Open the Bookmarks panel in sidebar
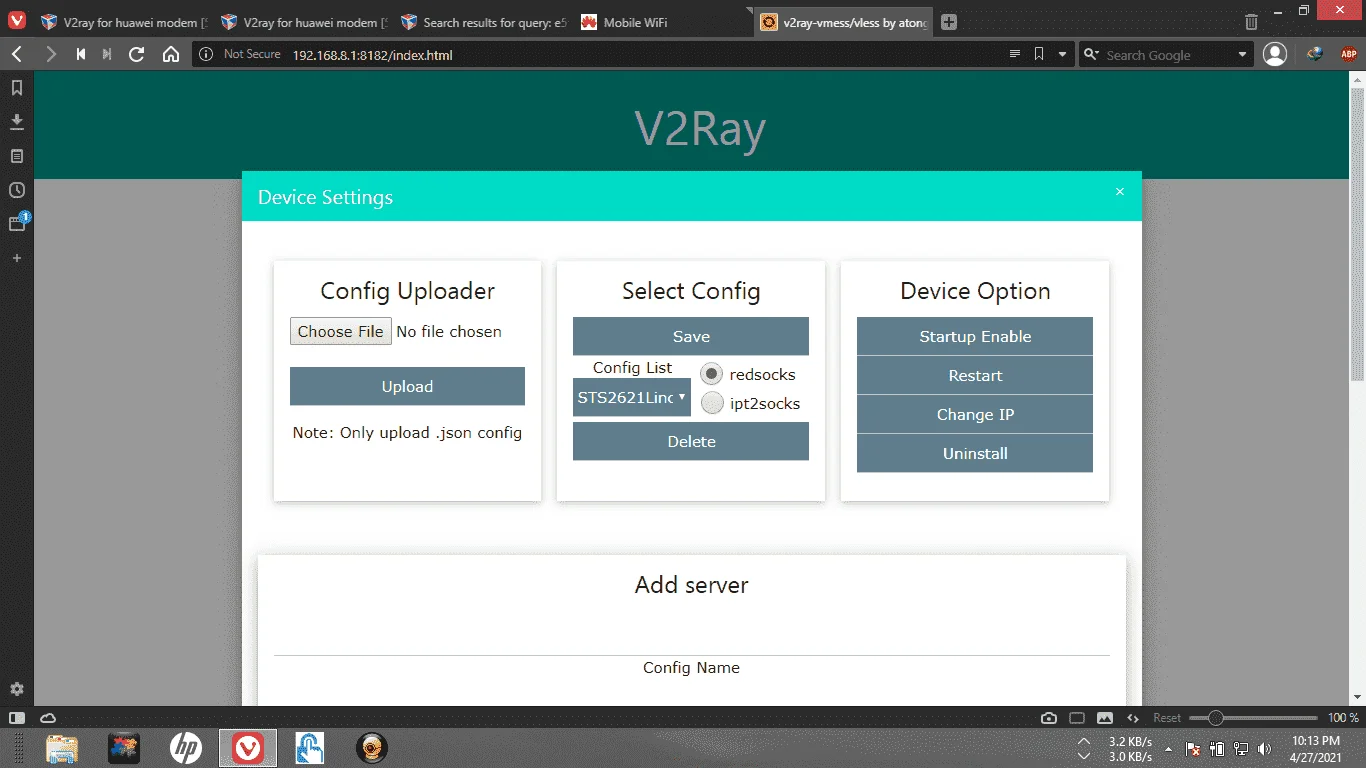This screenshot has width=1366, height=768. (x=17, y=88)
